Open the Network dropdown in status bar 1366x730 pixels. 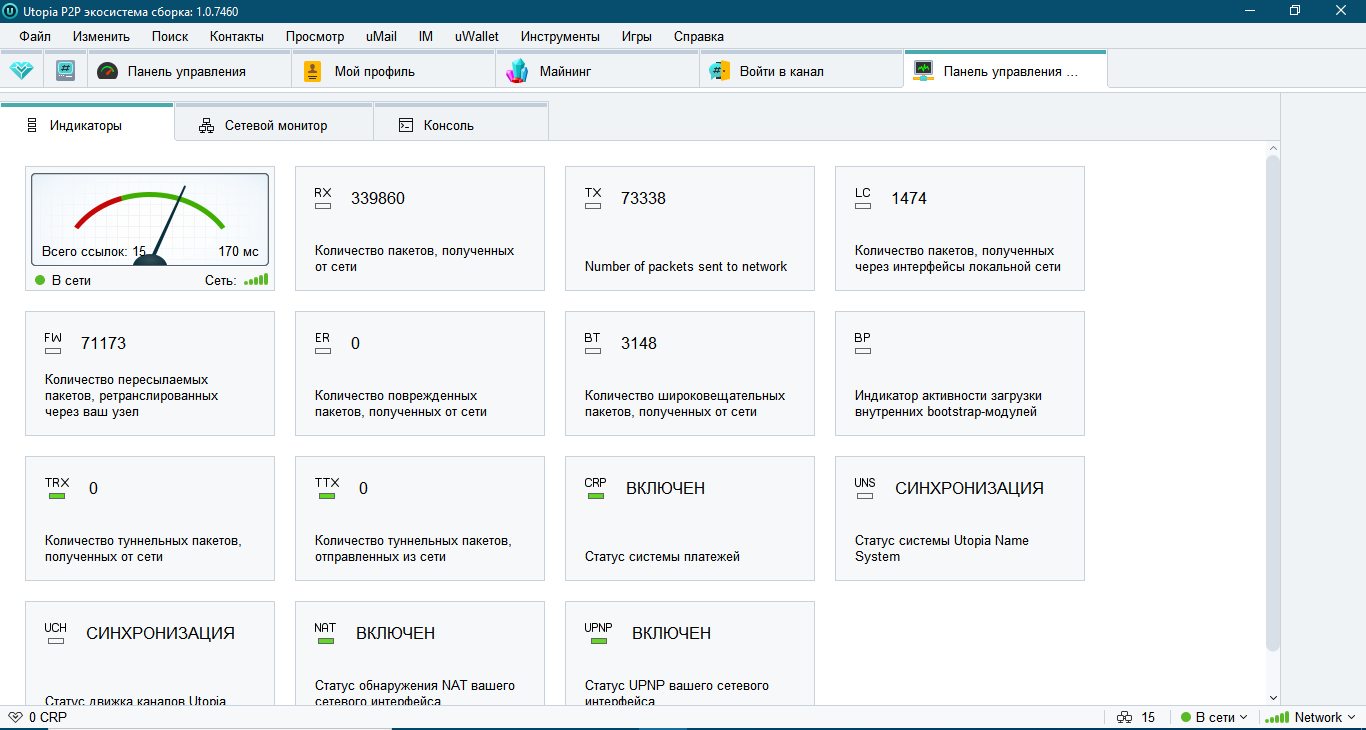pos(1309,717)
